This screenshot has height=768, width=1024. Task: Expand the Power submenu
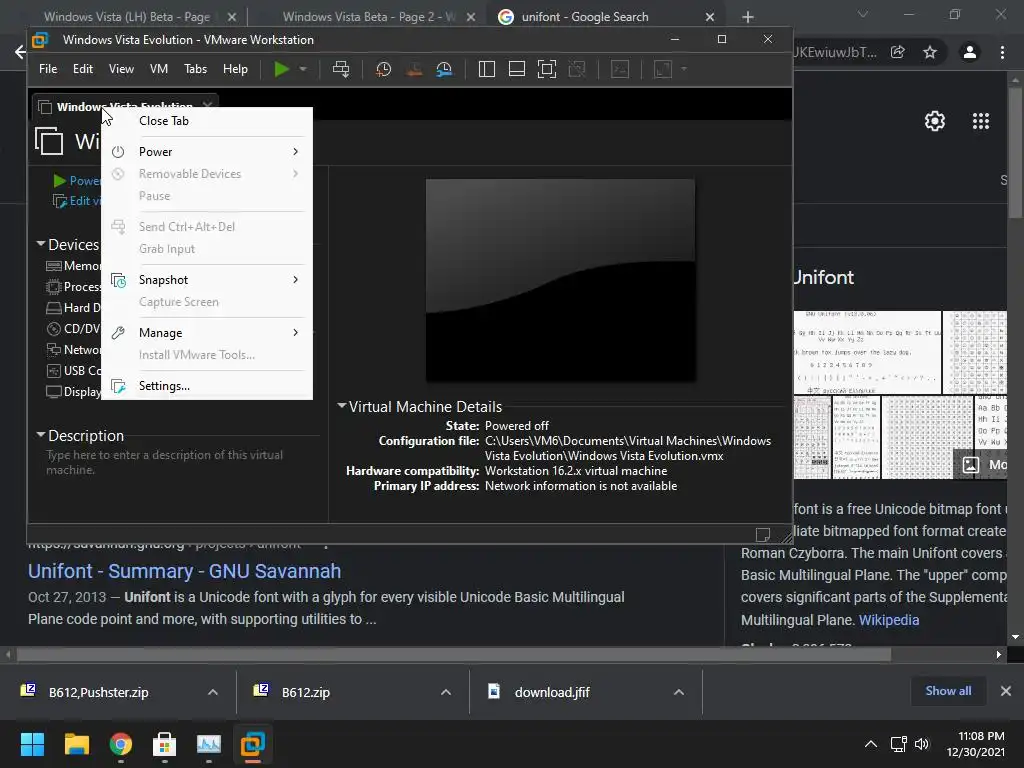[207, 152]
